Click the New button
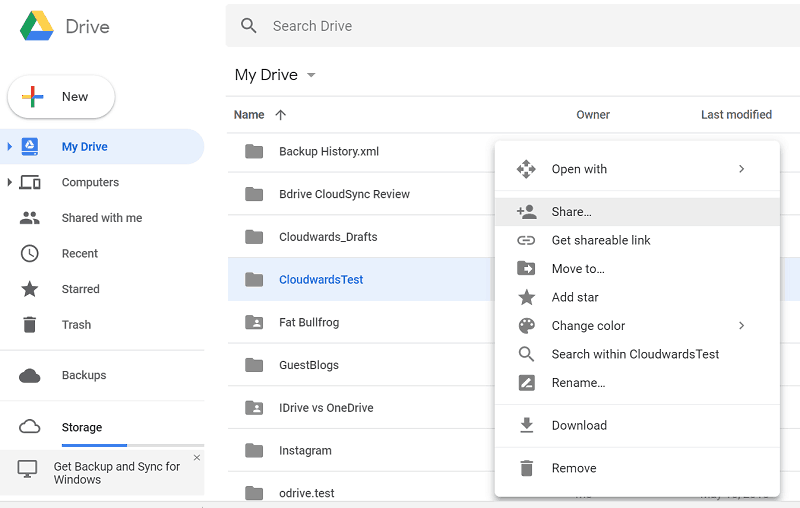800x508 pixels. 61,97
